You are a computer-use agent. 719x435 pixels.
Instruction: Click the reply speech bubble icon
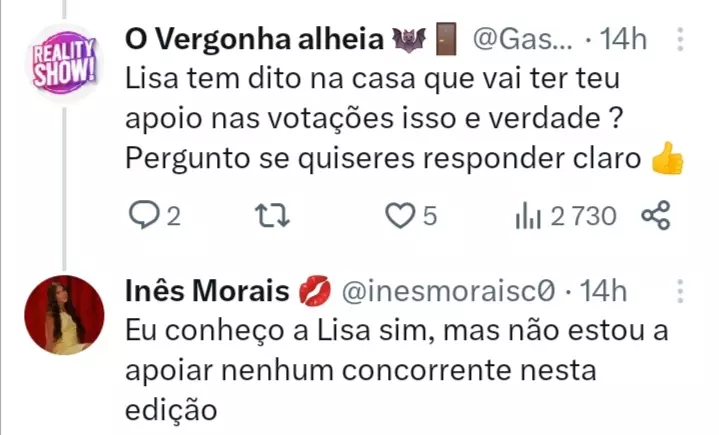[145, 215]
